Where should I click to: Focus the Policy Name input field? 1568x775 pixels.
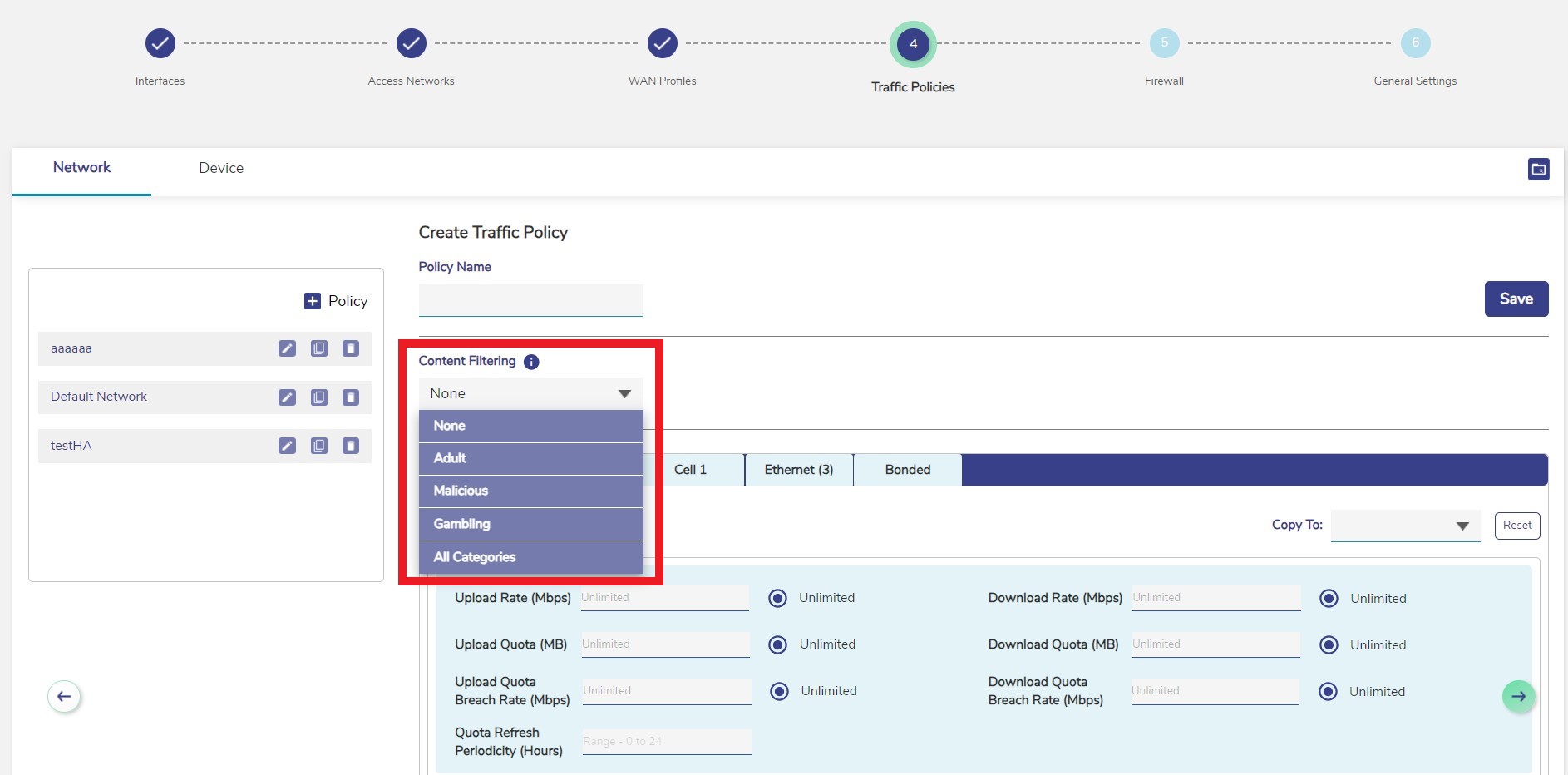[530, 300]
